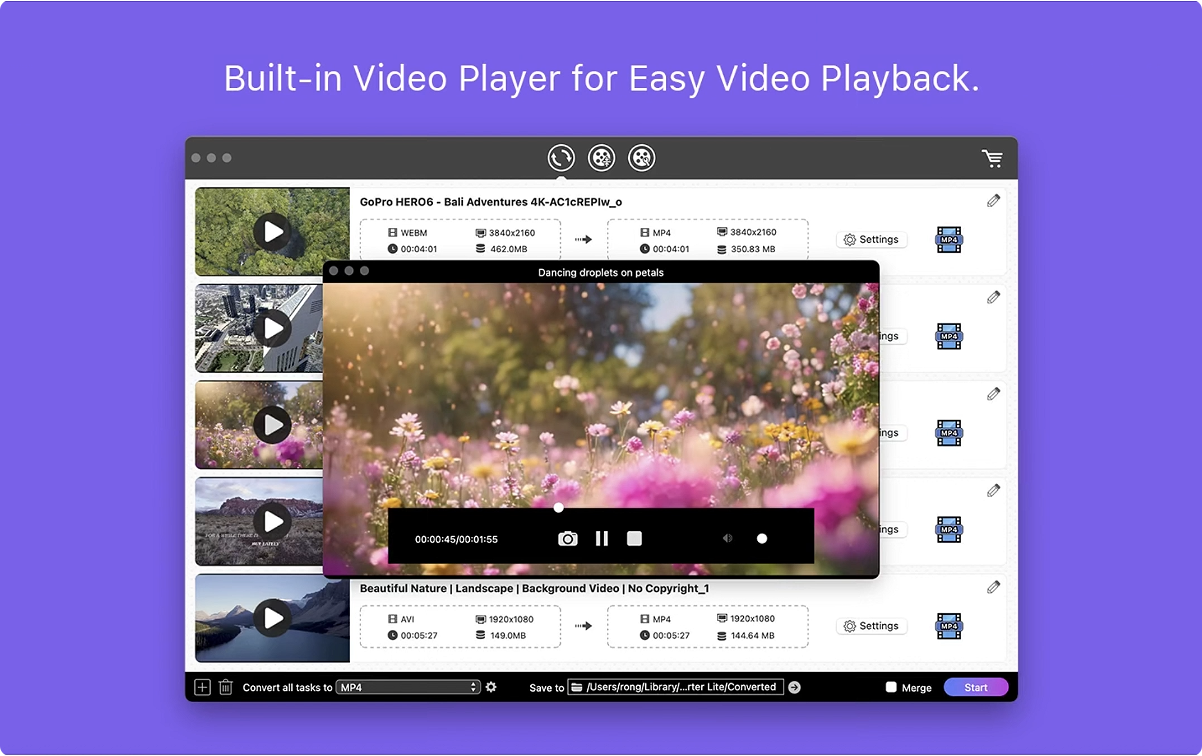The image size is (1202, 756).
Task: Switch to the third film reel tab
Action: pos(641,158)
